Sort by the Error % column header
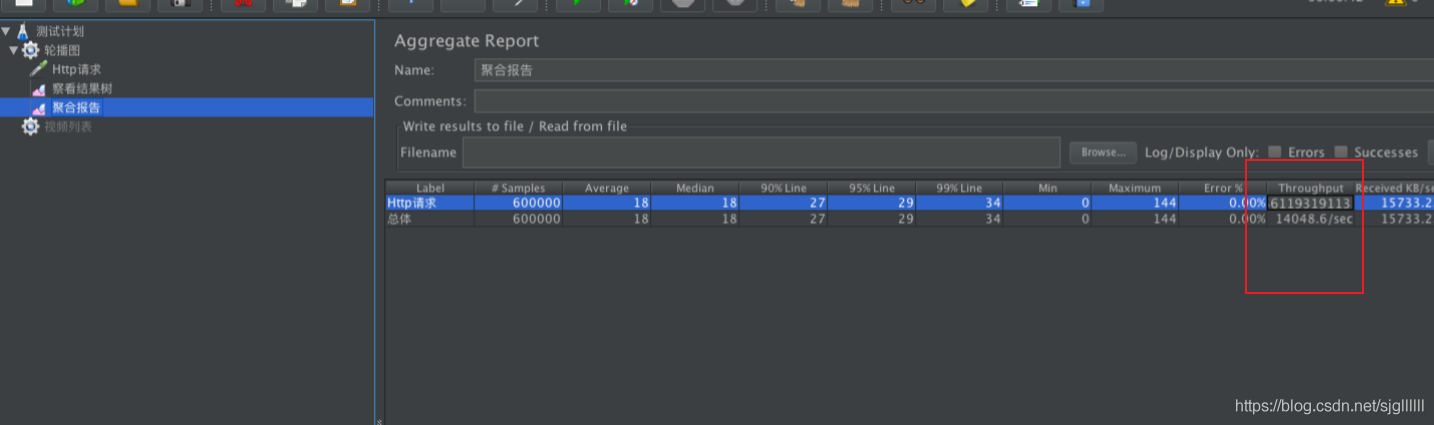The width and height of the screenshot is (1434, 425). tap(1223, 188)
